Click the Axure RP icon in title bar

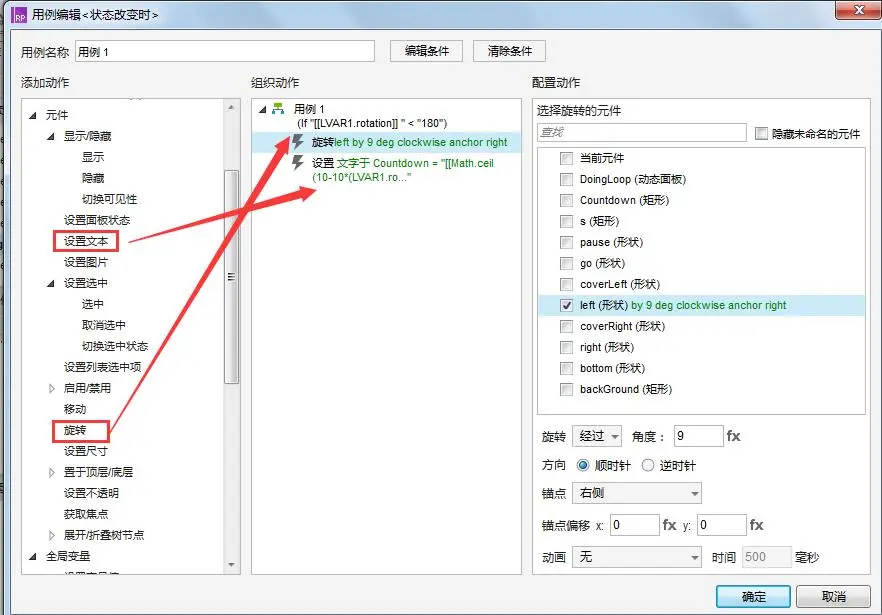coord(20,15)
